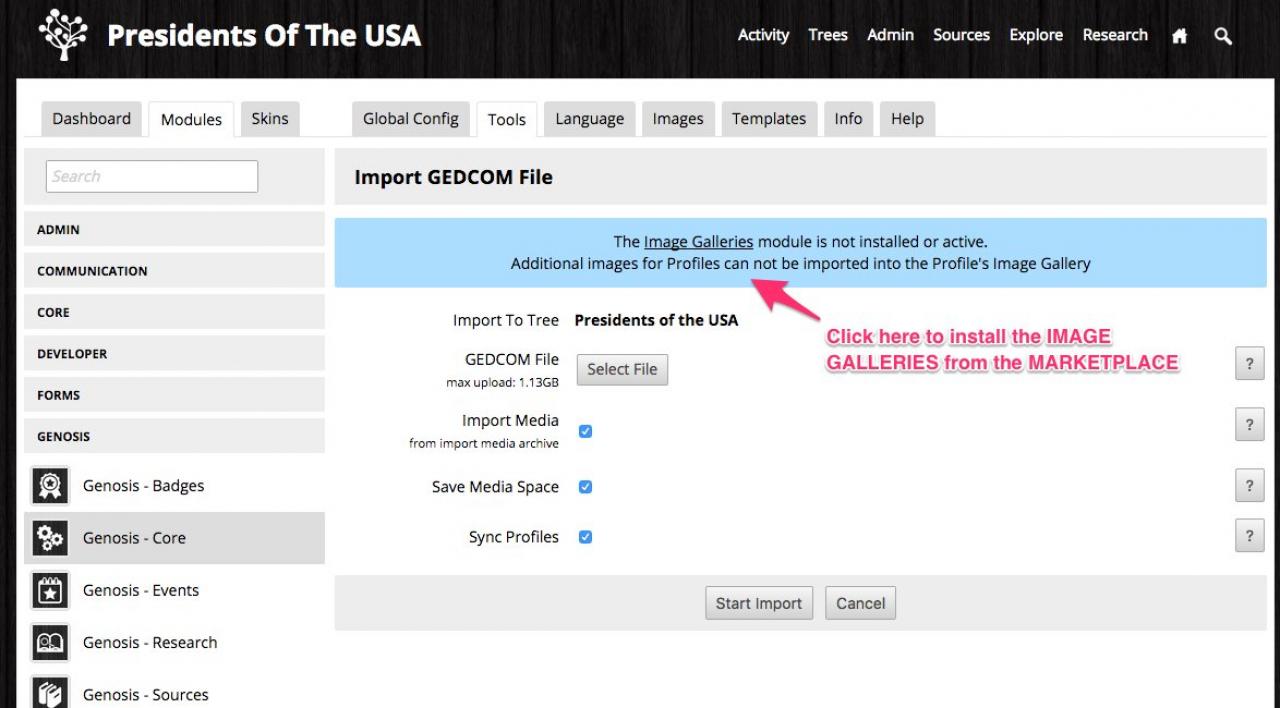Click the tree logo icon
Image resolution: width=1280 pixels, height=708 pixels.
click(63, 36)
